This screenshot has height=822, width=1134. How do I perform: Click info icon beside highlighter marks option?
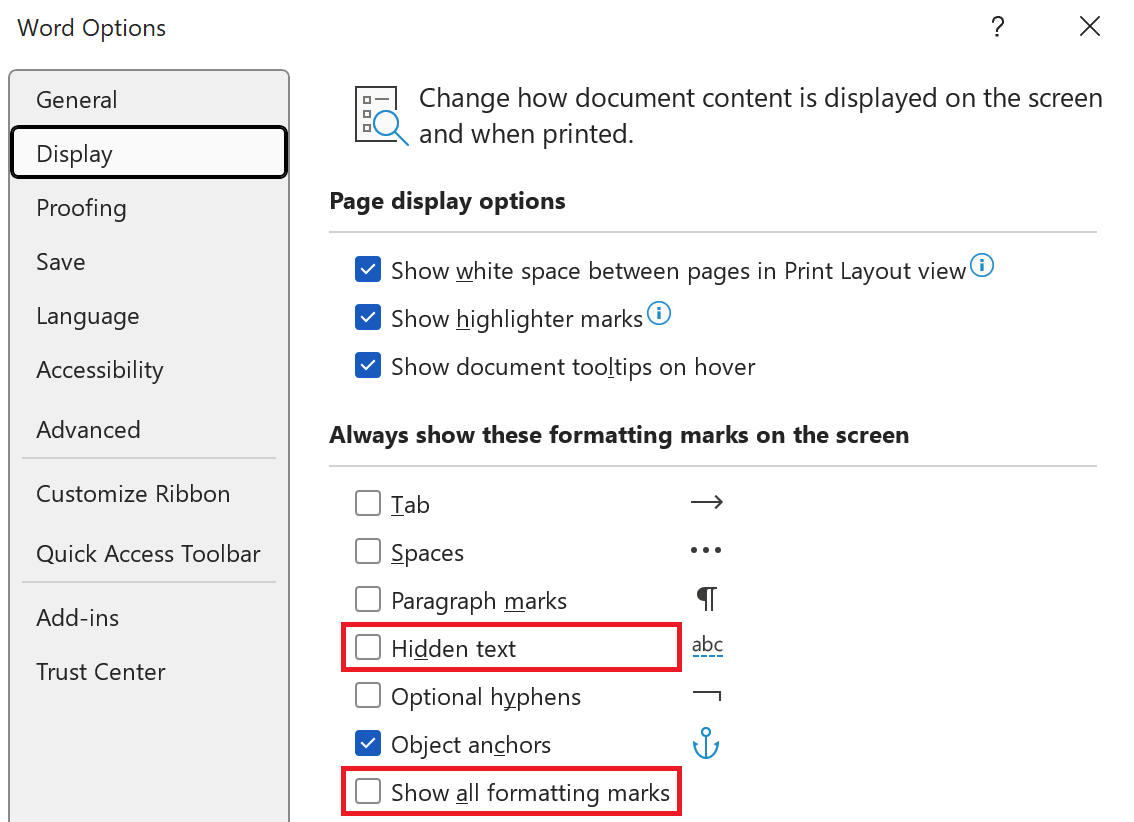659,313
